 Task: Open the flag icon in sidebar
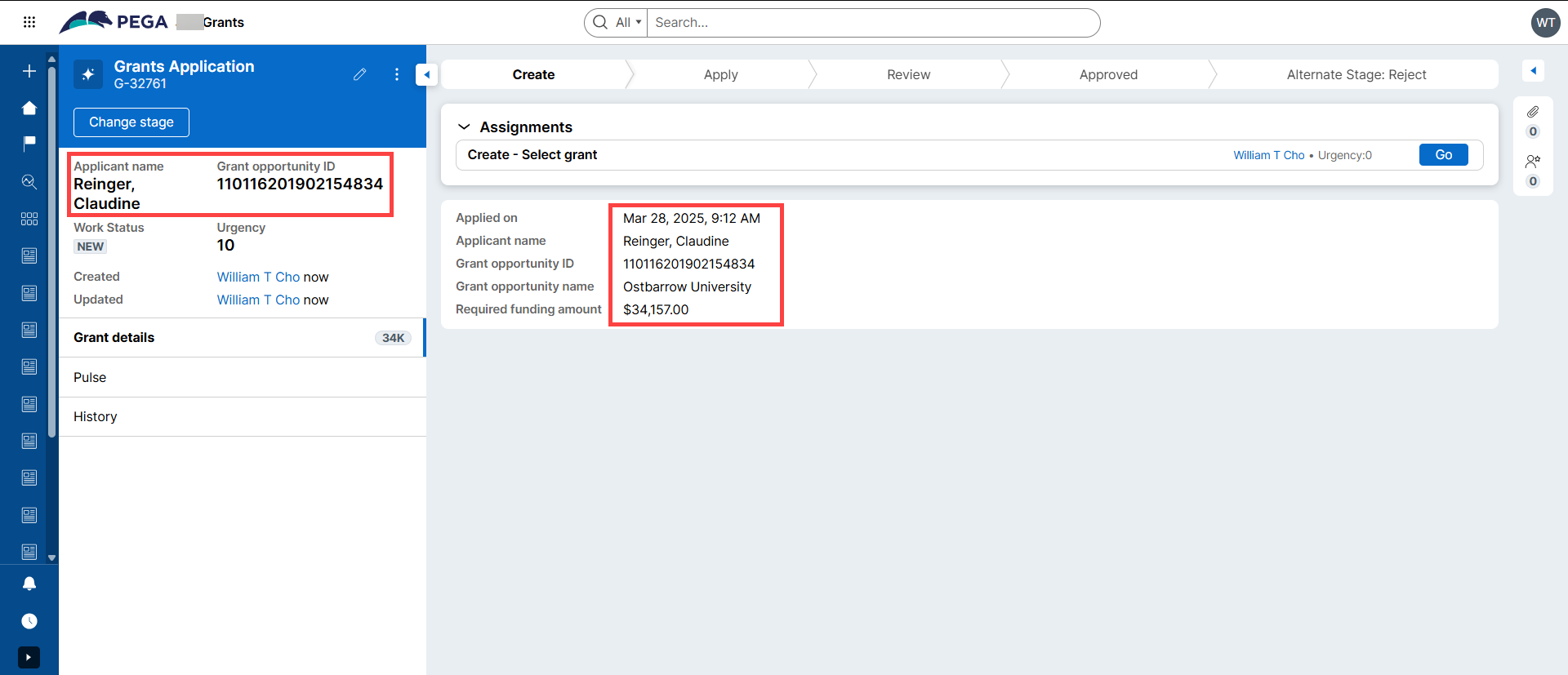click(29, 144)
